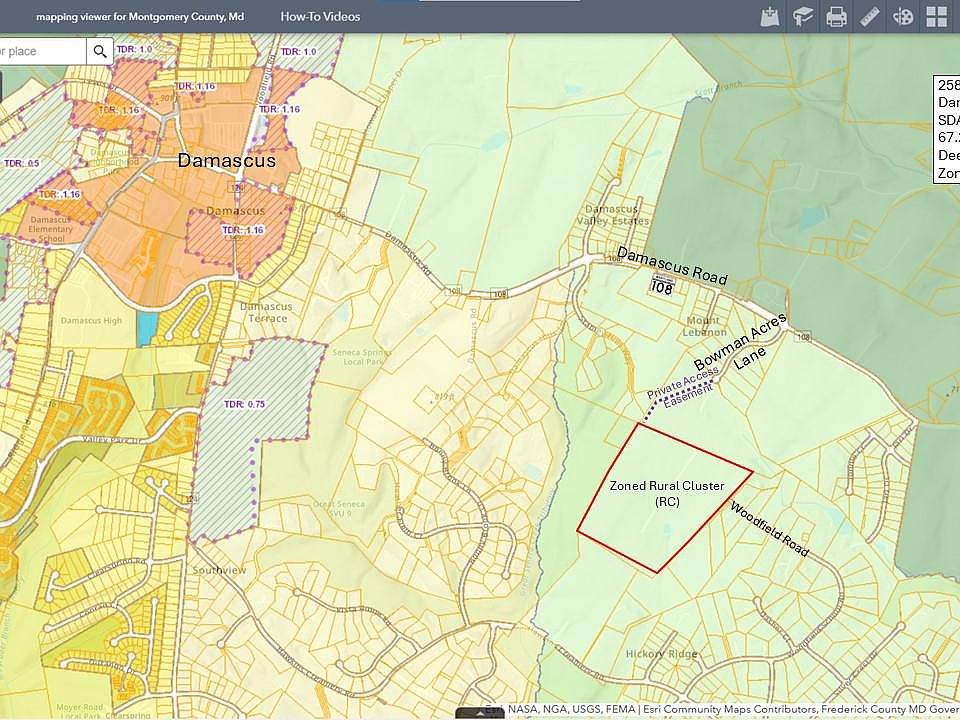Click the mapping viewer title text
Screen dimensions: 960x720
[x=139, y=17]
